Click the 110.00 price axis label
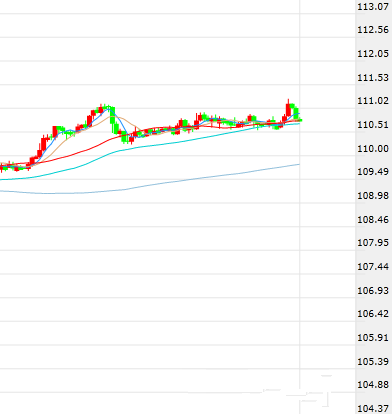The image size is (392, 414). pos(373,148)
